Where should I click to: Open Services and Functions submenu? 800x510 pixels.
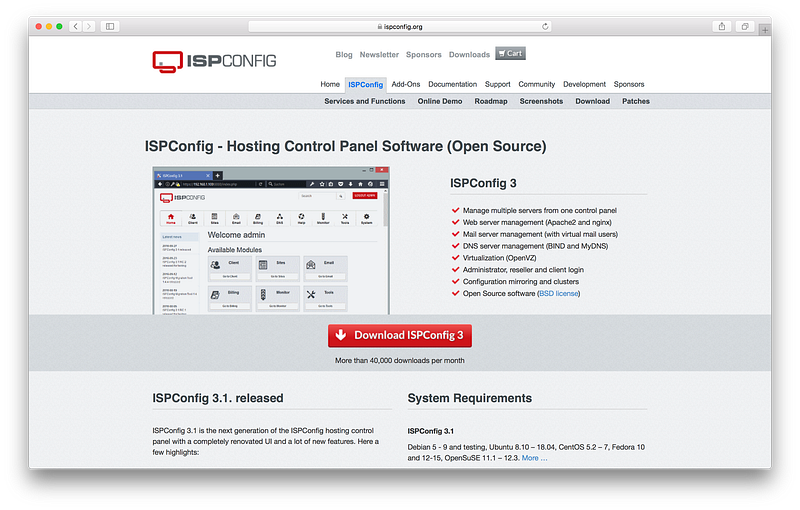[x=365, y=101]
